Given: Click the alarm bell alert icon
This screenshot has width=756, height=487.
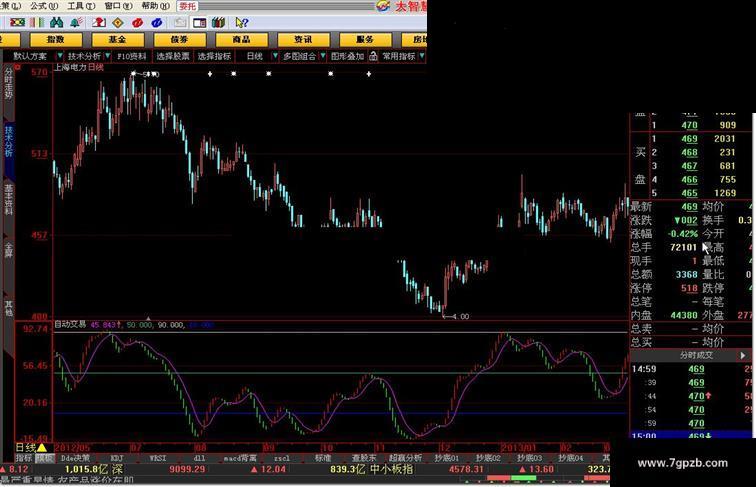Looking at the screenshot, I should pos(76,22).
